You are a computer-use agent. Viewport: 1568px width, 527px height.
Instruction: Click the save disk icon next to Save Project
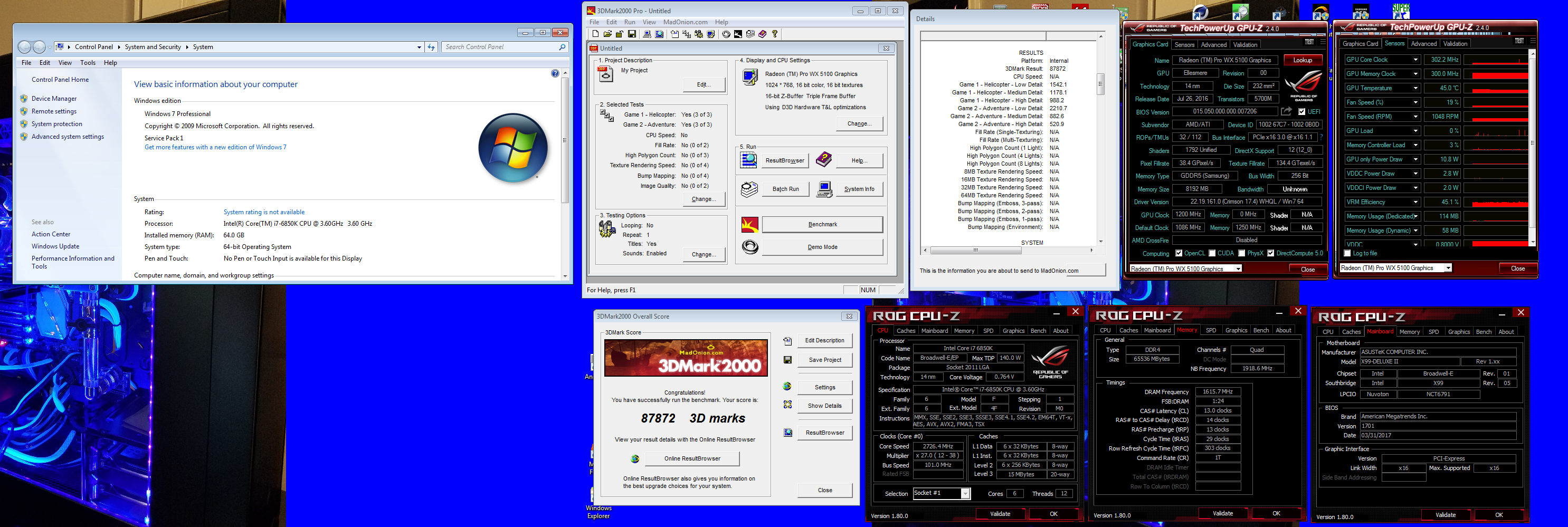click(787, 360)
